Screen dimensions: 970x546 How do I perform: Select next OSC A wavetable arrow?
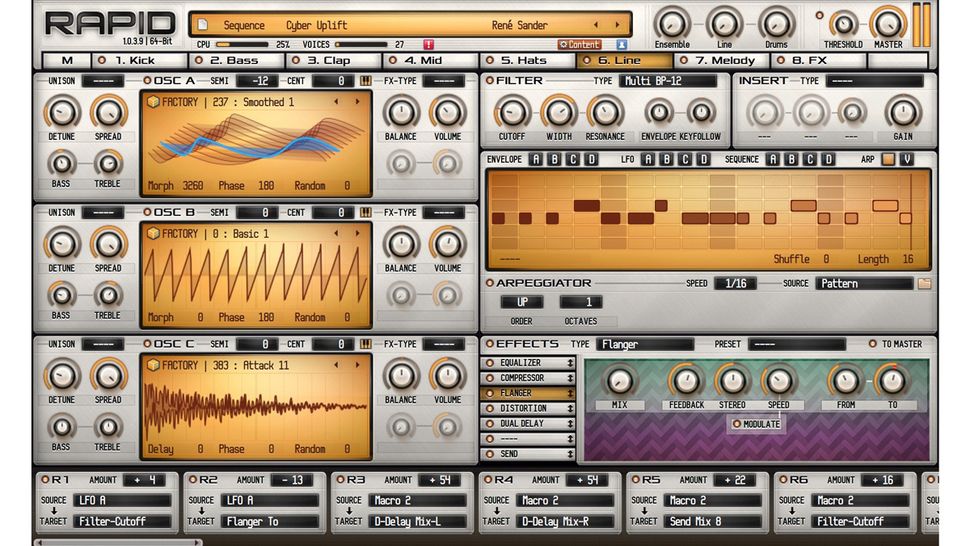357,102
